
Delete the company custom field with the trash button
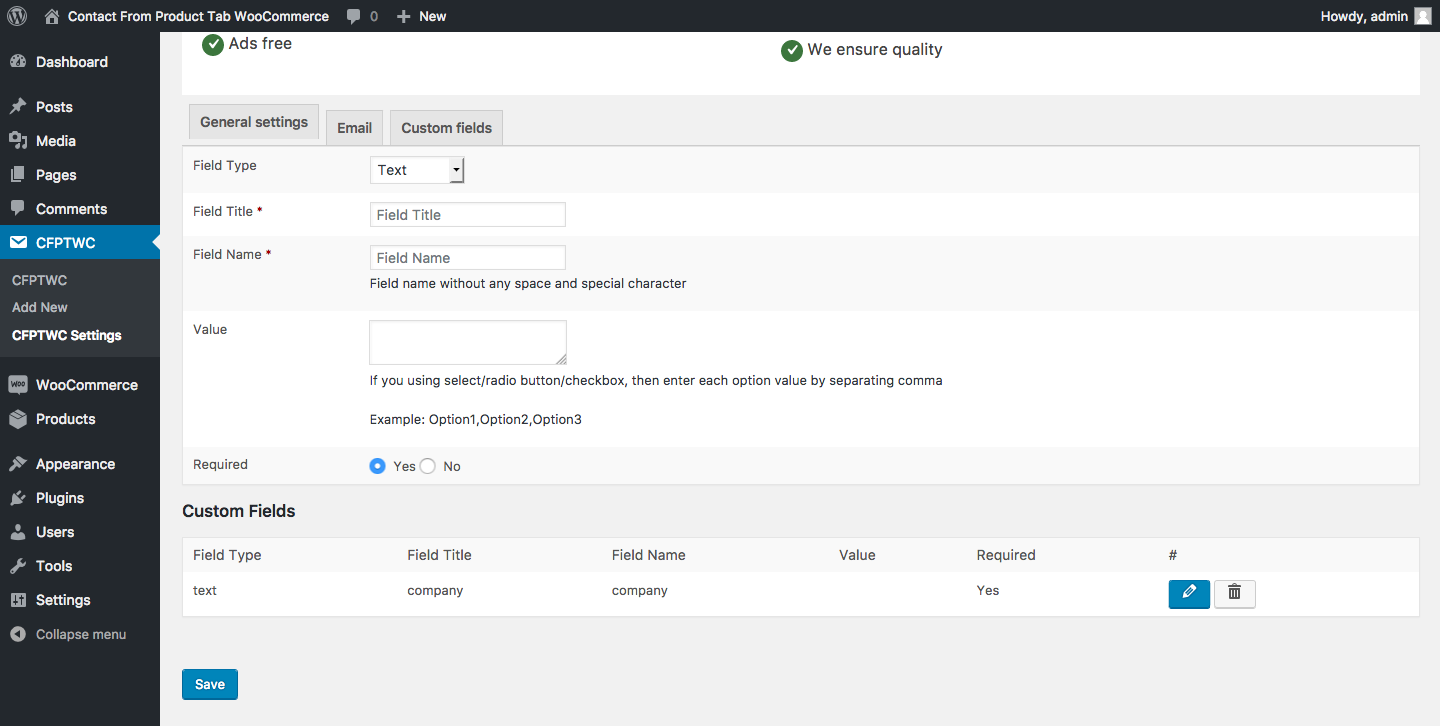click(1235, 594)
